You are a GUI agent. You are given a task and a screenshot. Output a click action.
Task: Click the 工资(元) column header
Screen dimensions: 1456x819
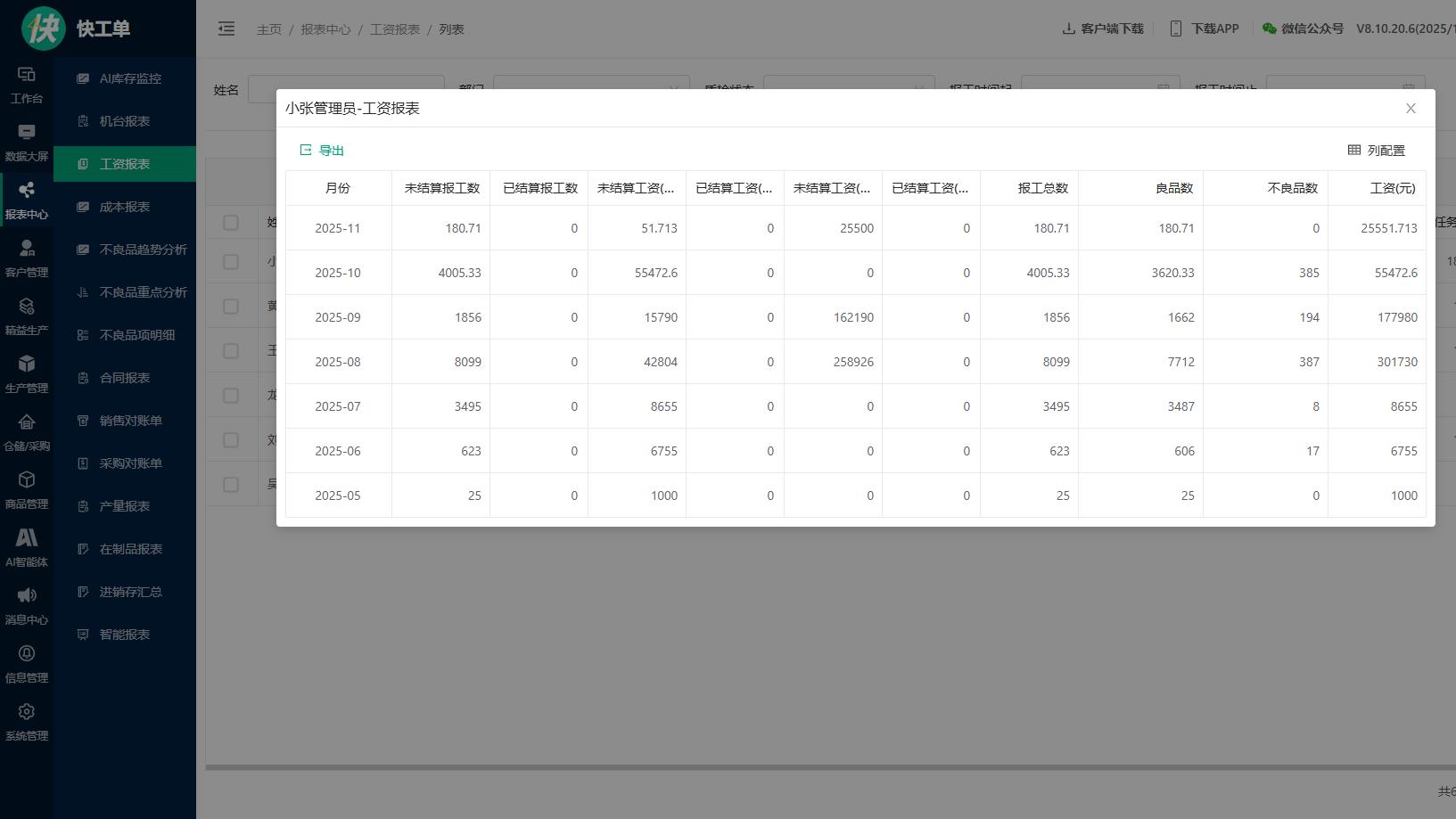[x=1378, y=188]
